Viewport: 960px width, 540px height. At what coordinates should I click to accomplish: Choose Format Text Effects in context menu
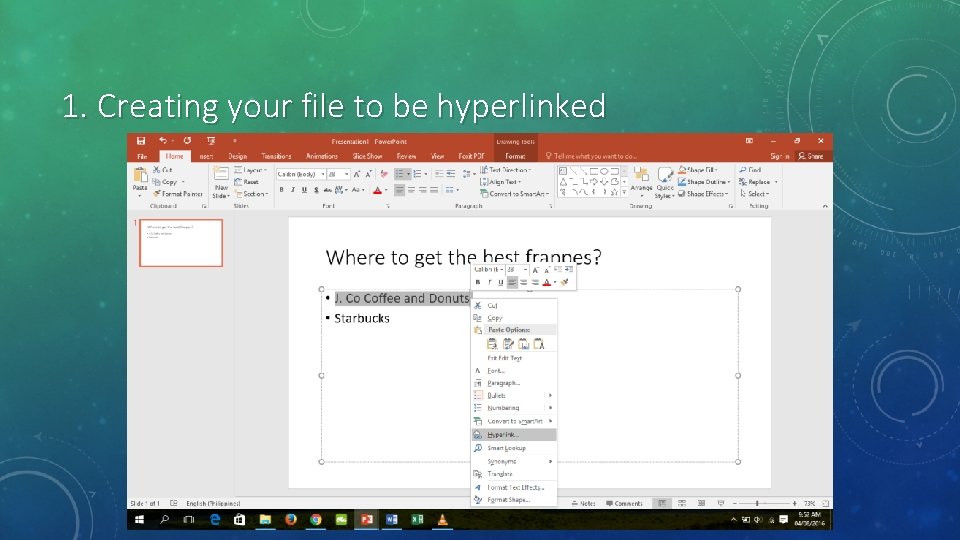click(515, 487)
